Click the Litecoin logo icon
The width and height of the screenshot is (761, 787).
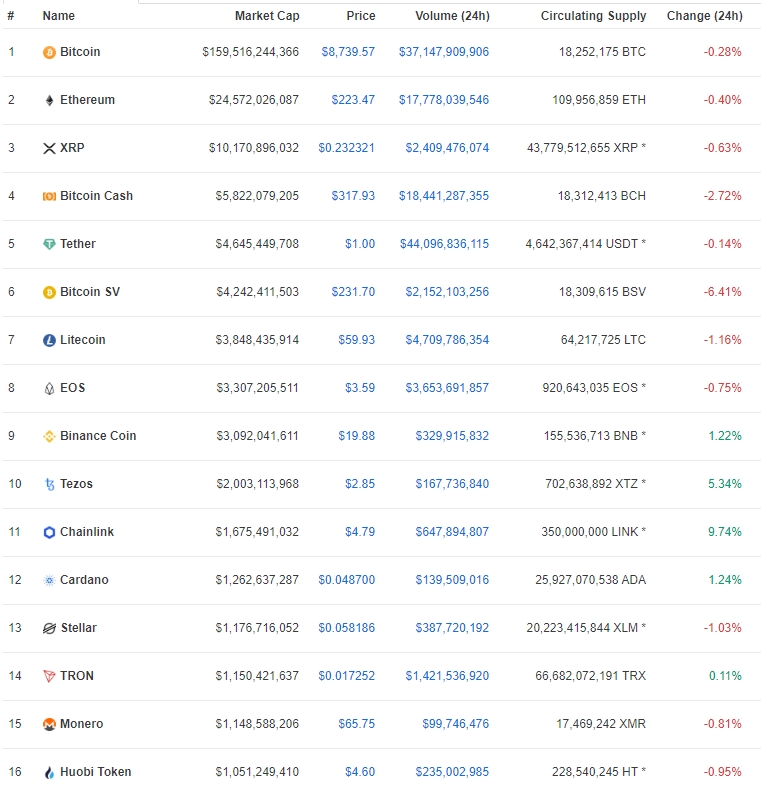coord(49,340)
